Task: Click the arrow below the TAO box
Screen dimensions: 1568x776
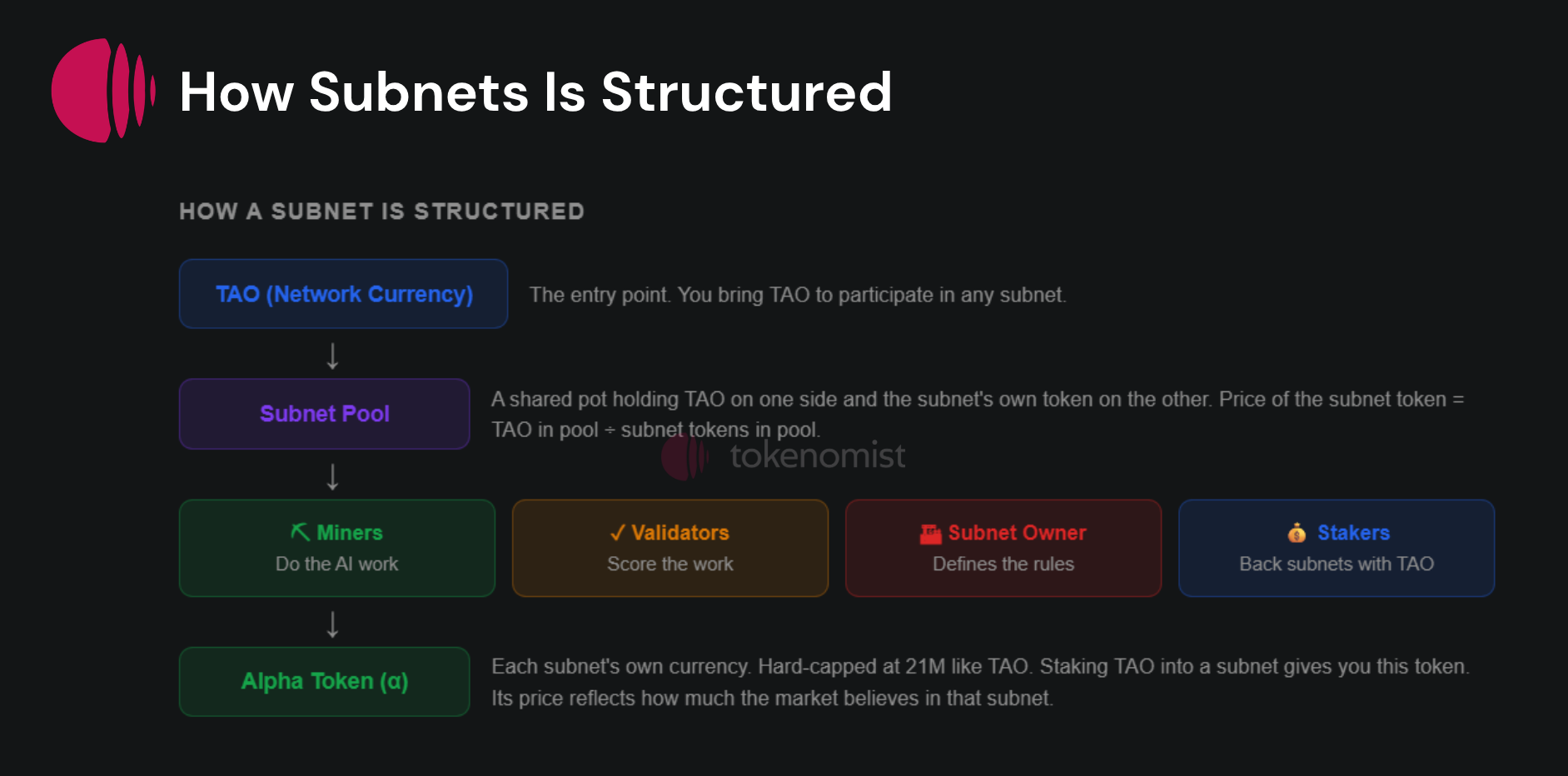Action: point(332,356)
